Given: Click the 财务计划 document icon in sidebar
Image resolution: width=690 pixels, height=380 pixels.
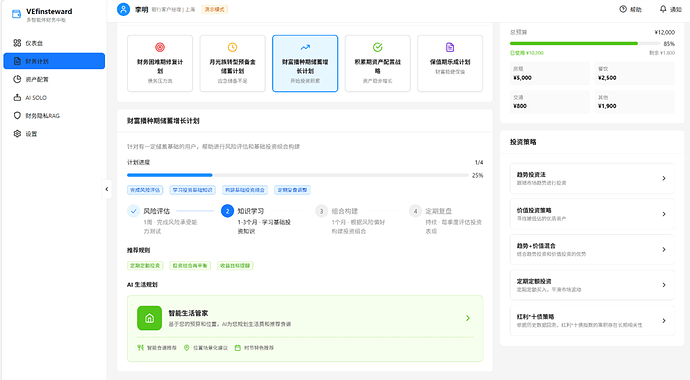Looking at the screenshot, I should [17, 61].
